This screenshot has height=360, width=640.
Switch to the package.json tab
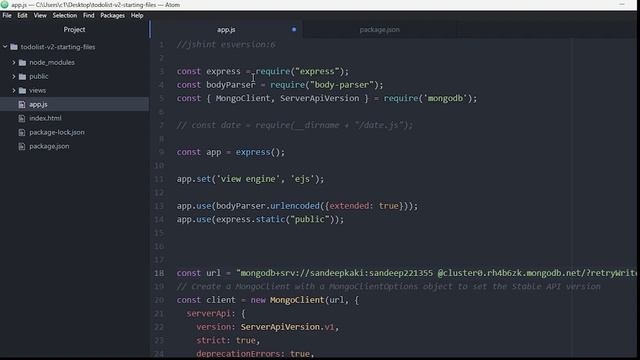[380, 30]
